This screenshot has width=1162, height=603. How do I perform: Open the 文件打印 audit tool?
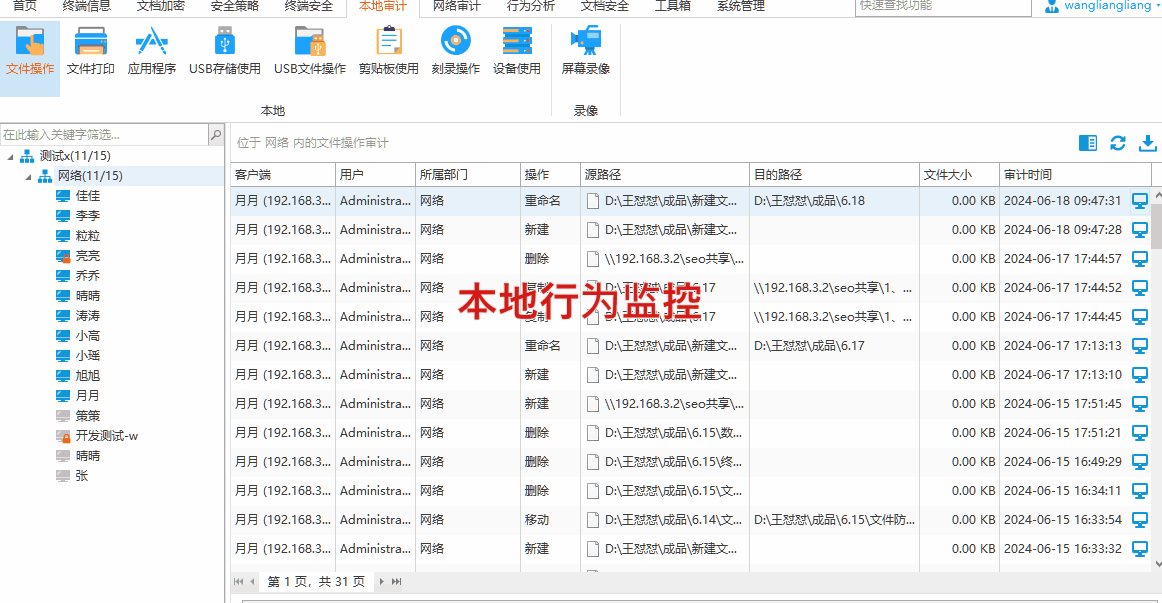coord(90,51)
